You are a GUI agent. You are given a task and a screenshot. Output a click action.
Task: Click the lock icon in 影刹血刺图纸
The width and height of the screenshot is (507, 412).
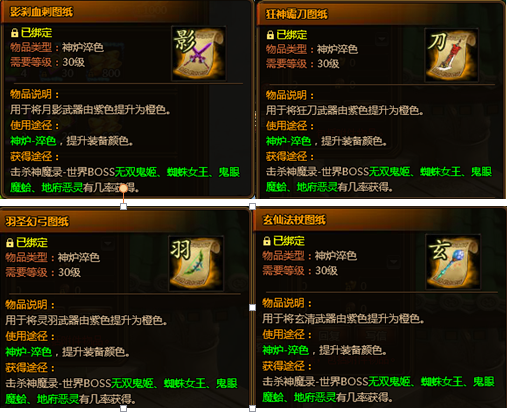[x=14, y=33]
